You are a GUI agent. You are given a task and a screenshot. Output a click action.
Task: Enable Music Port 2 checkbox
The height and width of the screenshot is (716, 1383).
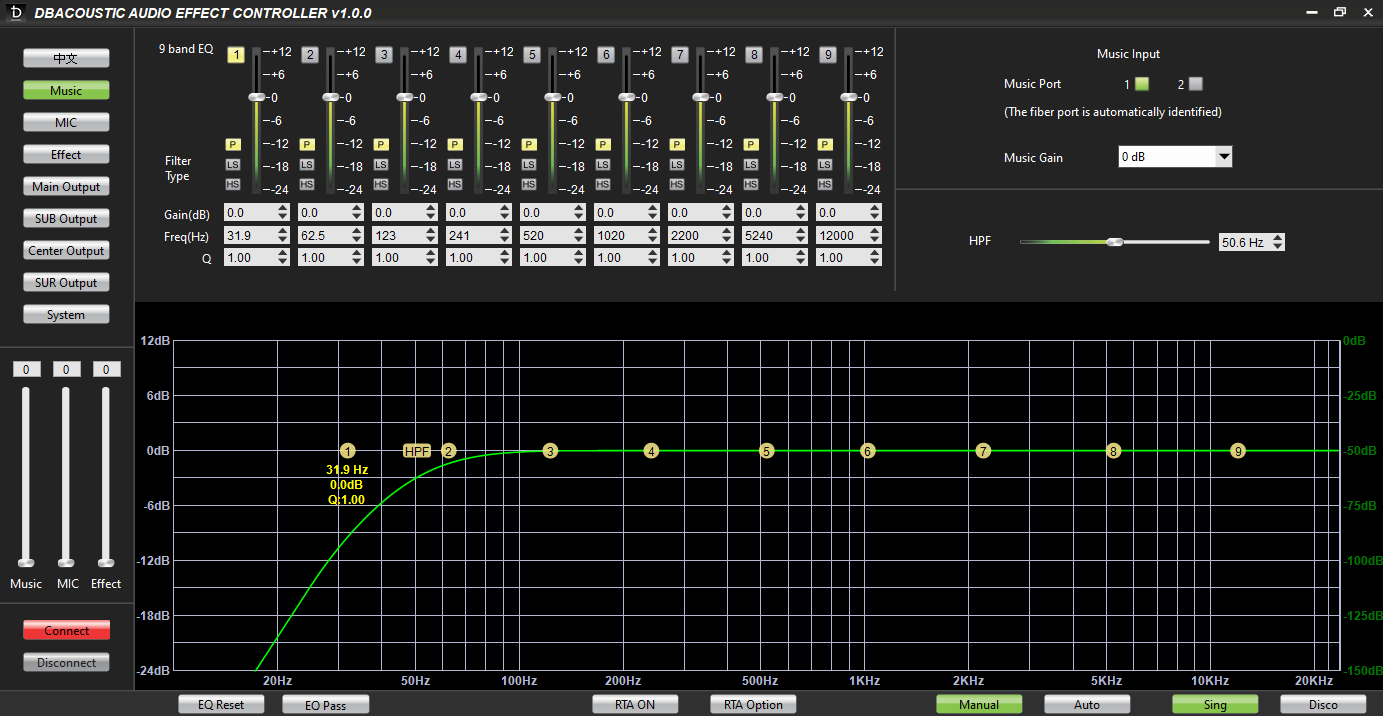1196,84
